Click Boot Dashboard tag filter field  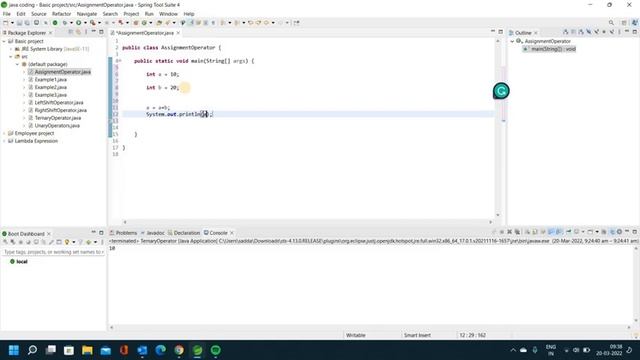[x=53, y=252]
